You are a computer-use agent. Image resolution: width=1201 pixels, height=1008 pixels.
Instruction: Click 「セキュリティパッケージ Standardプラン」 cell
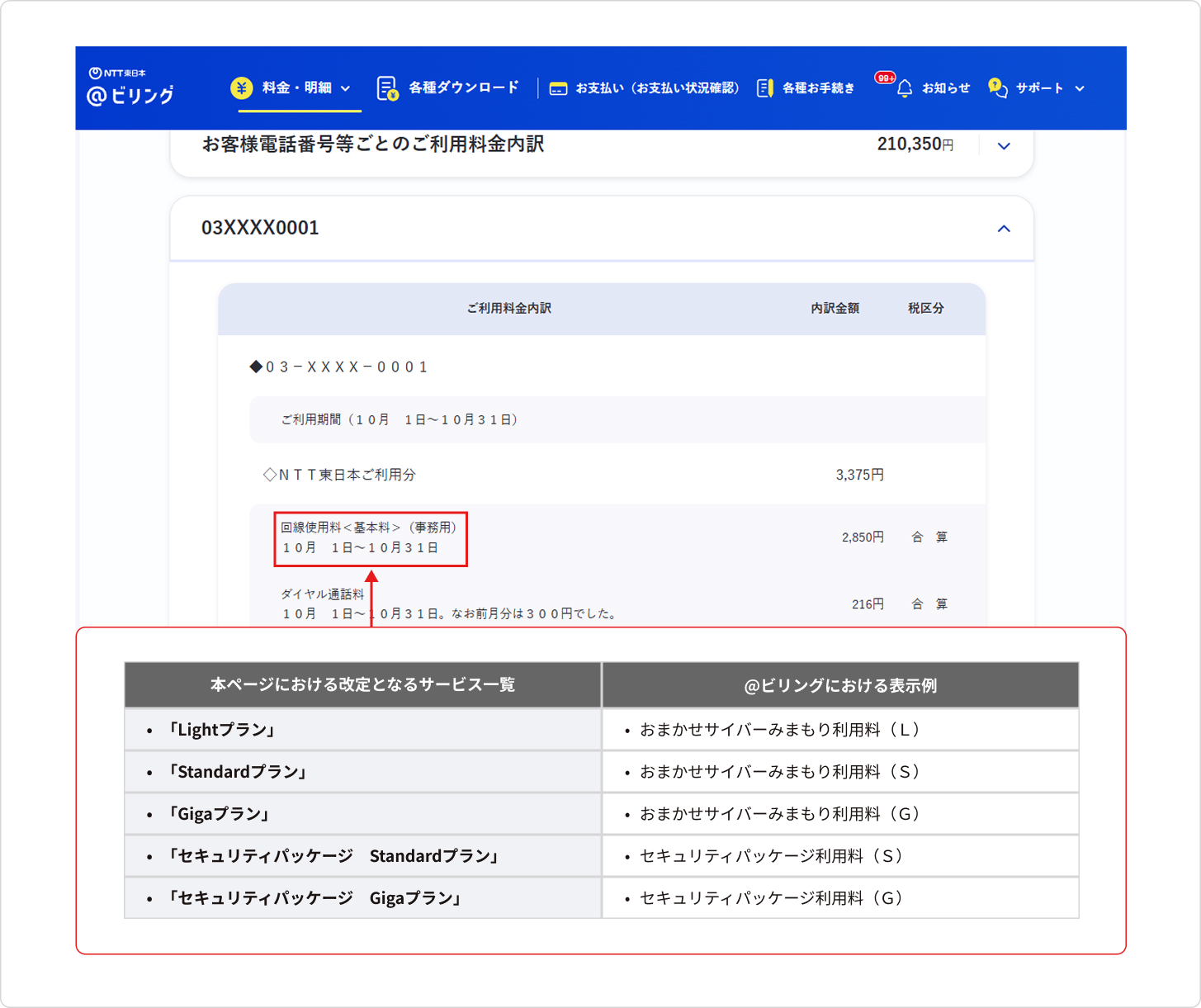coord(363,856)
